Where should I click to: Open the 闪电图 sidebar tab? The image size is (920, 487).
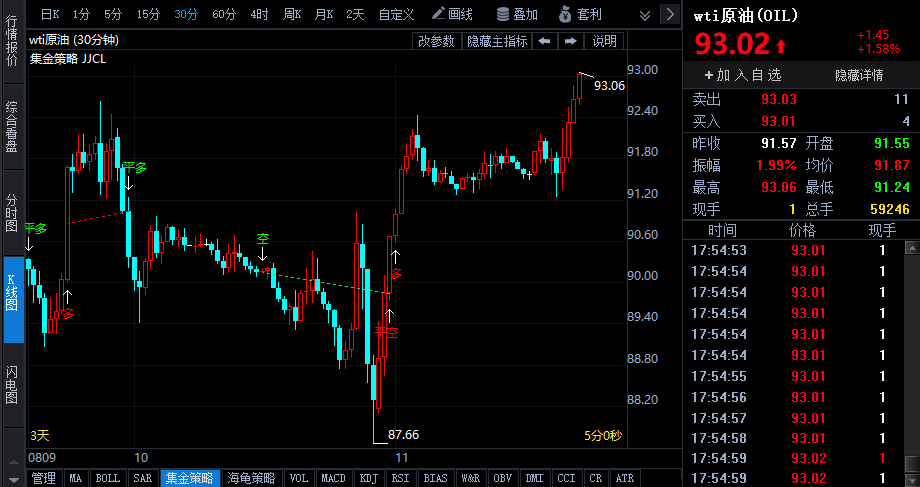[12, 385]
